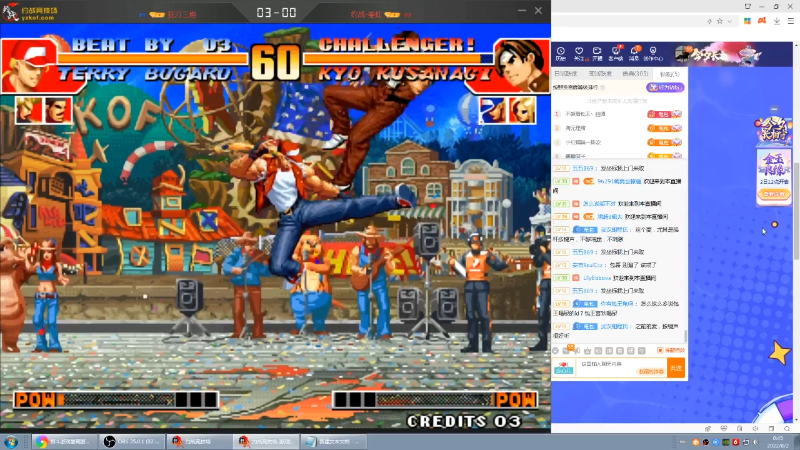
Task: Open the customer service icon with red badge
Action: 616,53
